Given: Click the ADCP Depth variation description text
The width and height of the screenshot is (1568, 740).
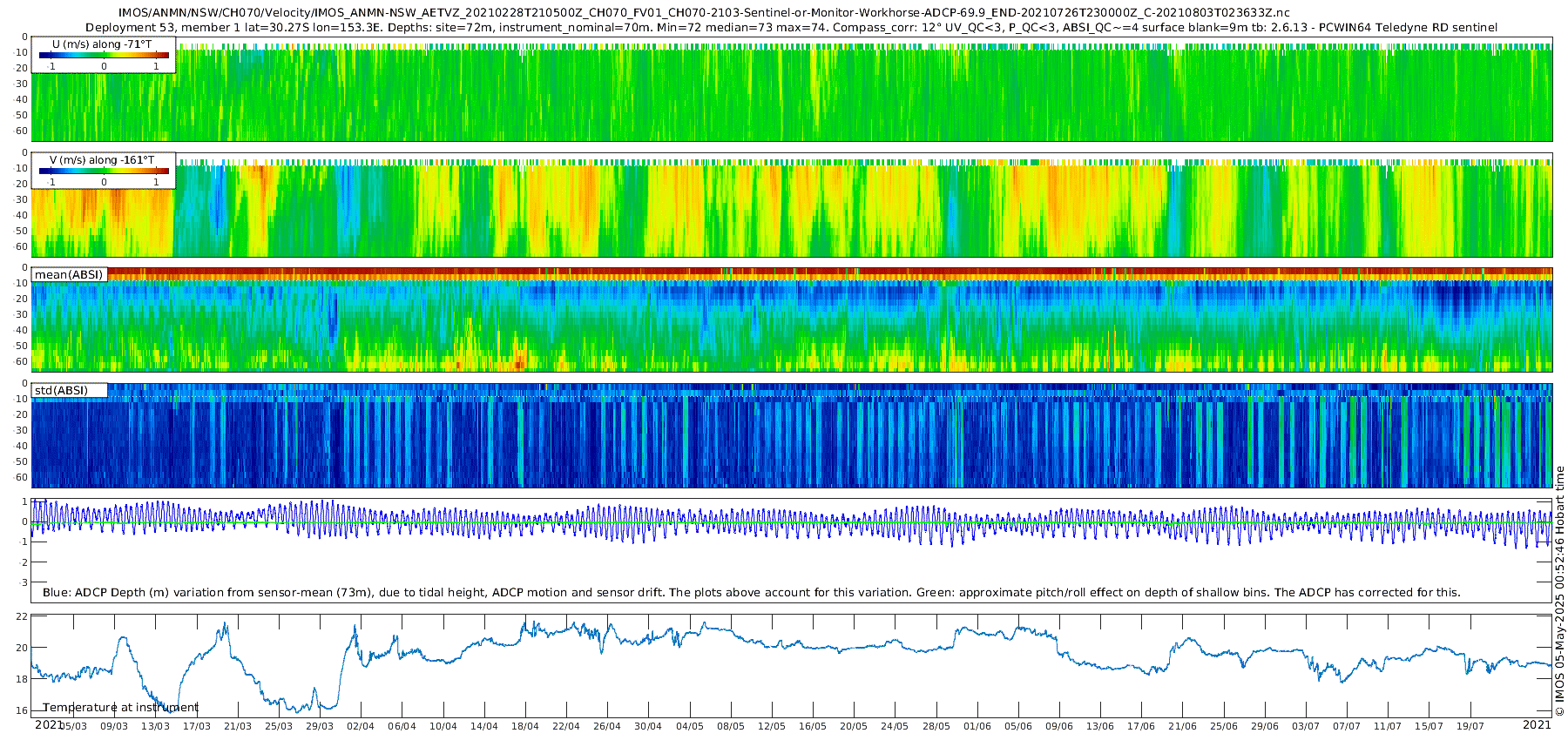Looking at the screenshot, I should coord(751,593).
